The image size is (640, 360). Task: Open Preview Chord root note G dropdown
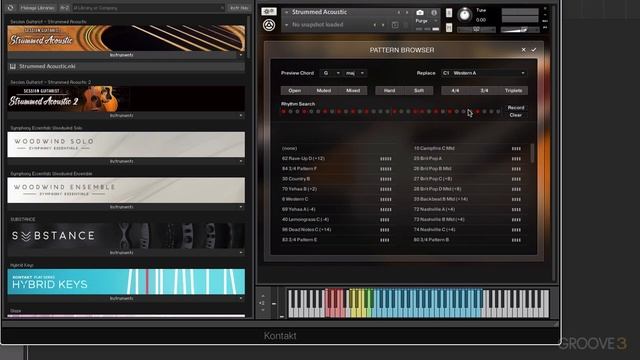pyautogui.click(x=331, y=73)
